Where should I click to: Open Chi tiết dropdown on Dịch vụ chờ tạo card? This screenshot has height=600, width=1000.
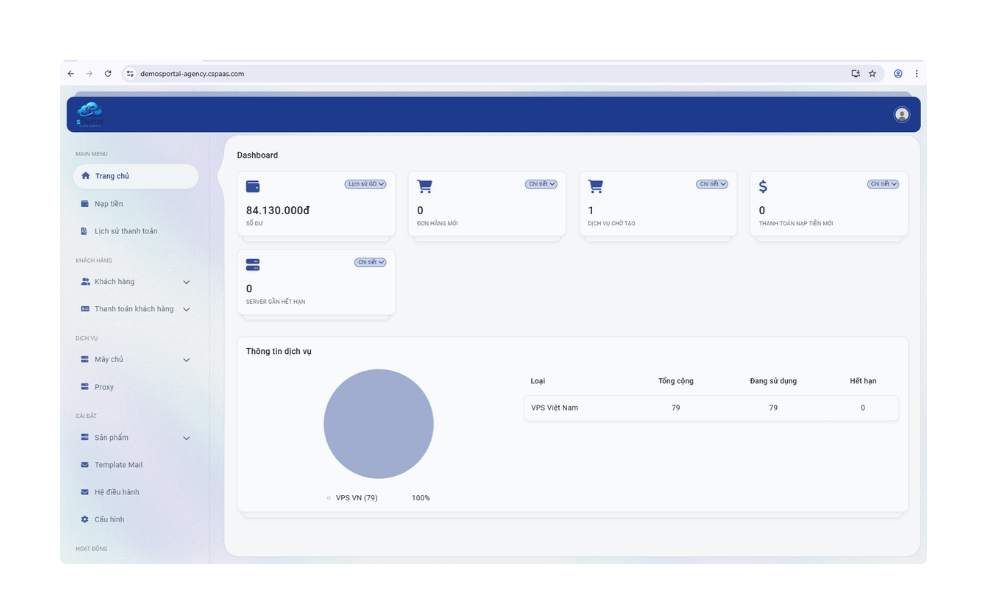point(712,184)
